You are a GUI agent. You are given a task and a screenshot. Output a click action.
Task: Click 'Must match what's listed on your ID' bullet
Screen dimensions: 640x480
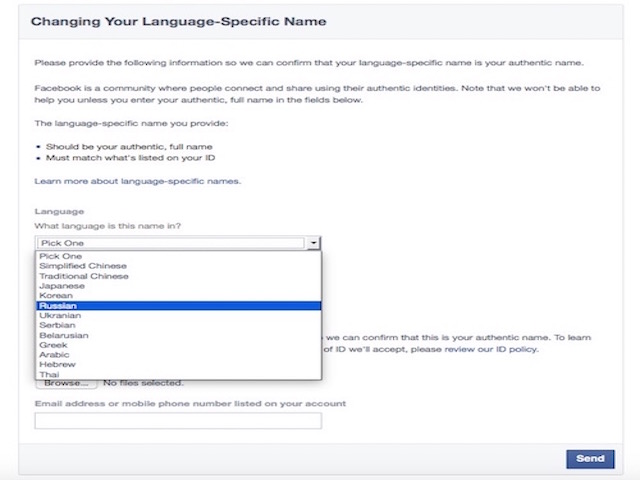[x=130, y=158]
